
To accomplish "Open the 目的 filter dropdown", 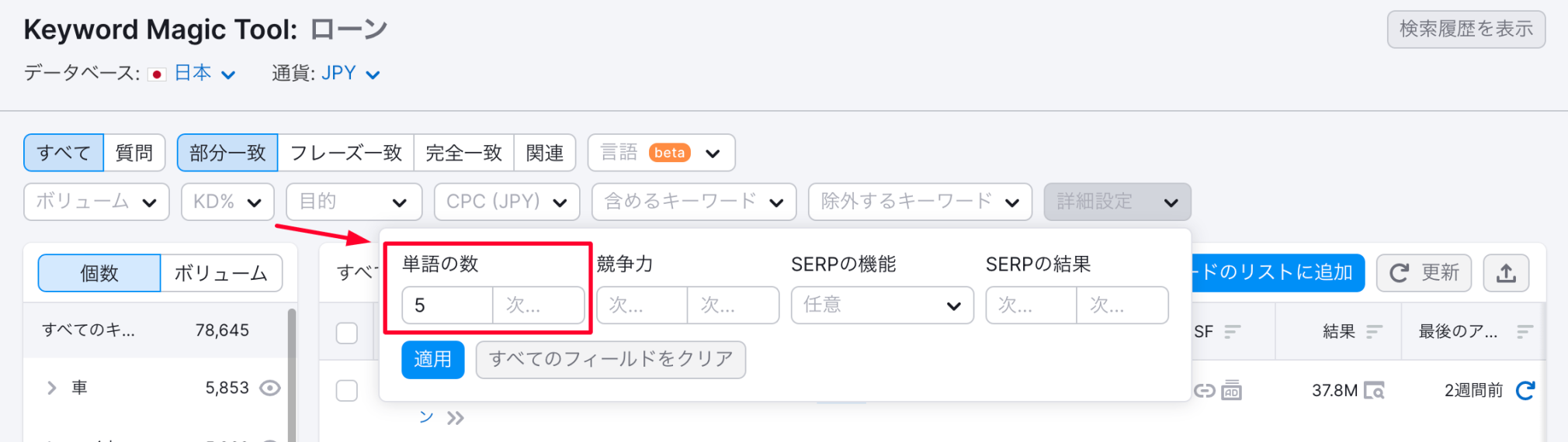I will 354,202.
